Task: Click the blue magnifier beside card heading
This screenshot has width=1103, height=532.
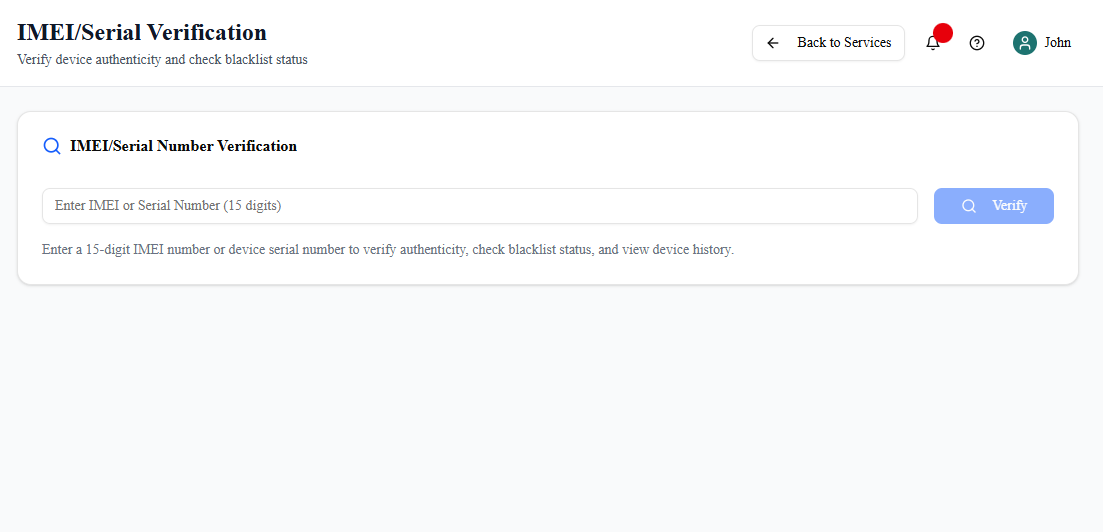Action: pyautogui.click(x=52, y=146)
